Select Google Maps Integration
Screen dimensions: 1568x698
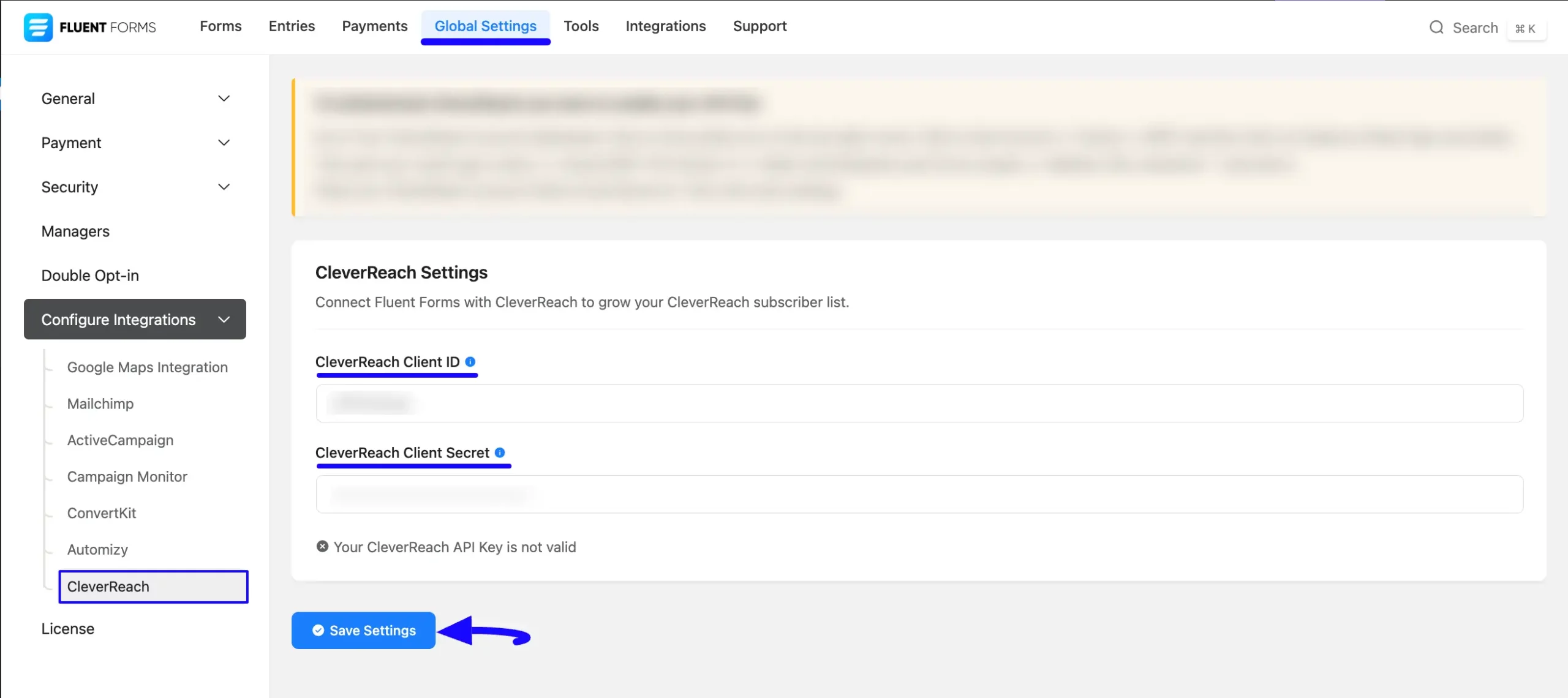(147, 367)
